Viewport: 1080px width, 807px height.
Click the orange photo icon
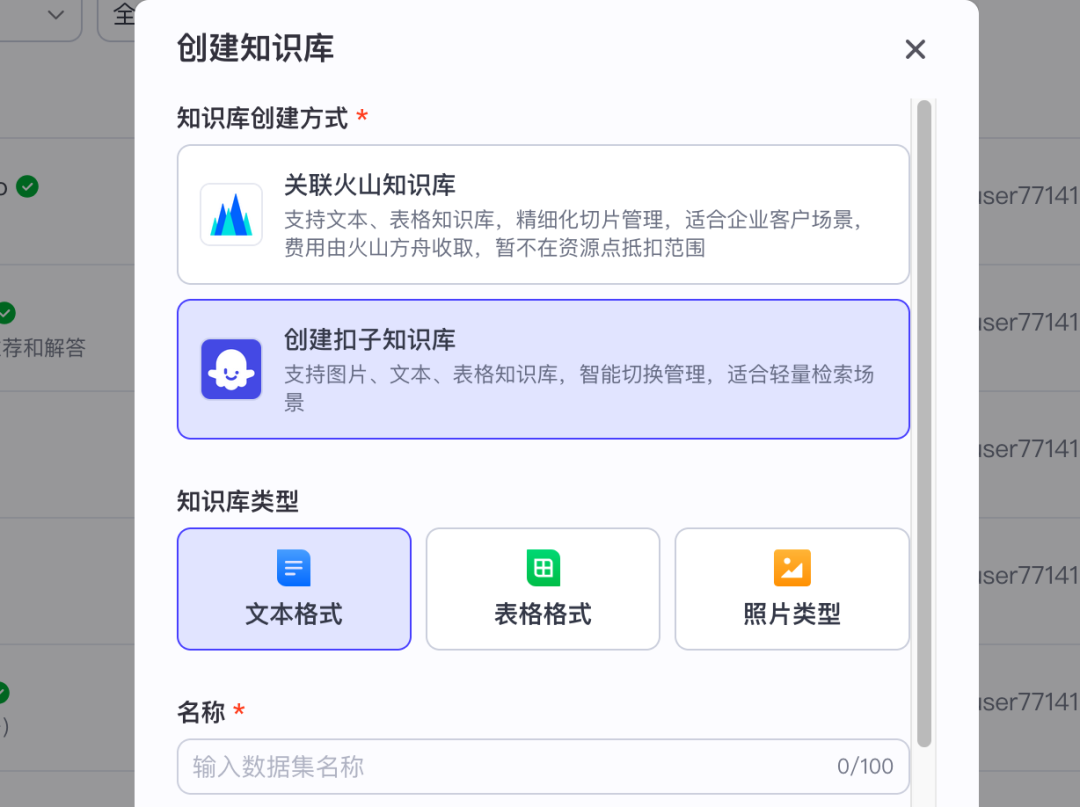pyautogui.click(x=792, y=568)
